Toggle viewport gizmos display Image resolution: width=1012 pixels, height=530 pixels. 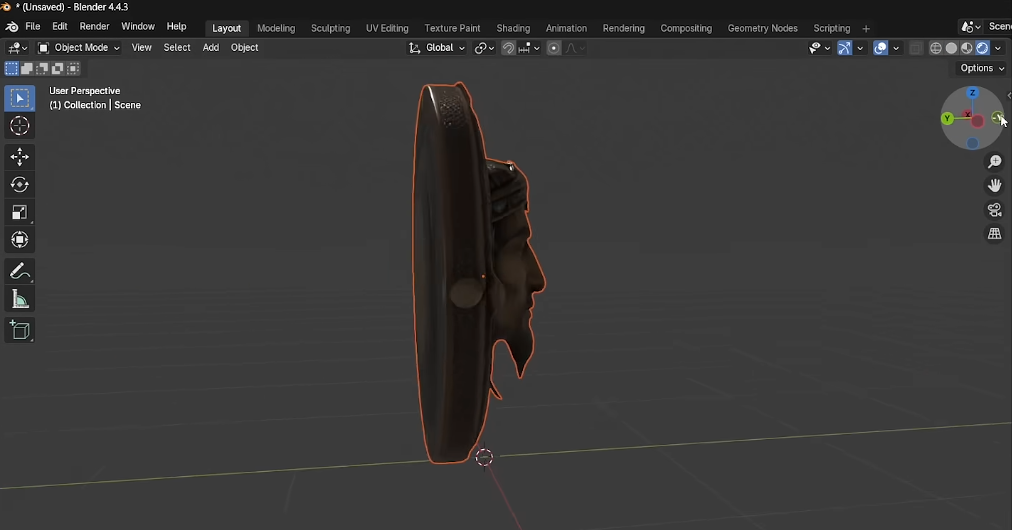[844, 48]
